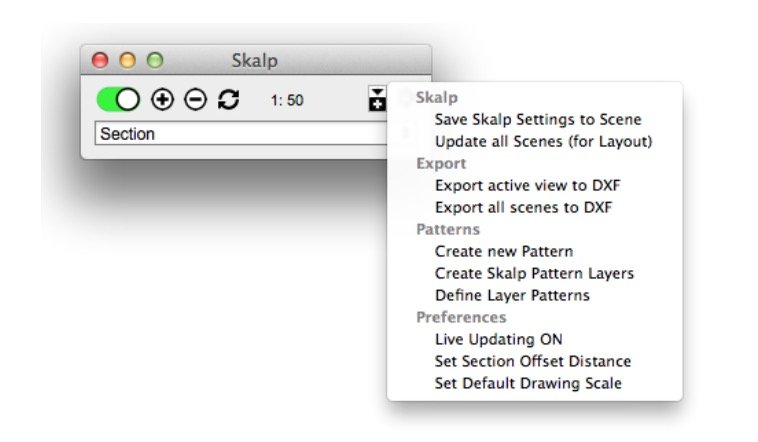Screen dimensions: 758x442
Task: Click the 1:50 drawing scale value
Action: coord(287,101)
